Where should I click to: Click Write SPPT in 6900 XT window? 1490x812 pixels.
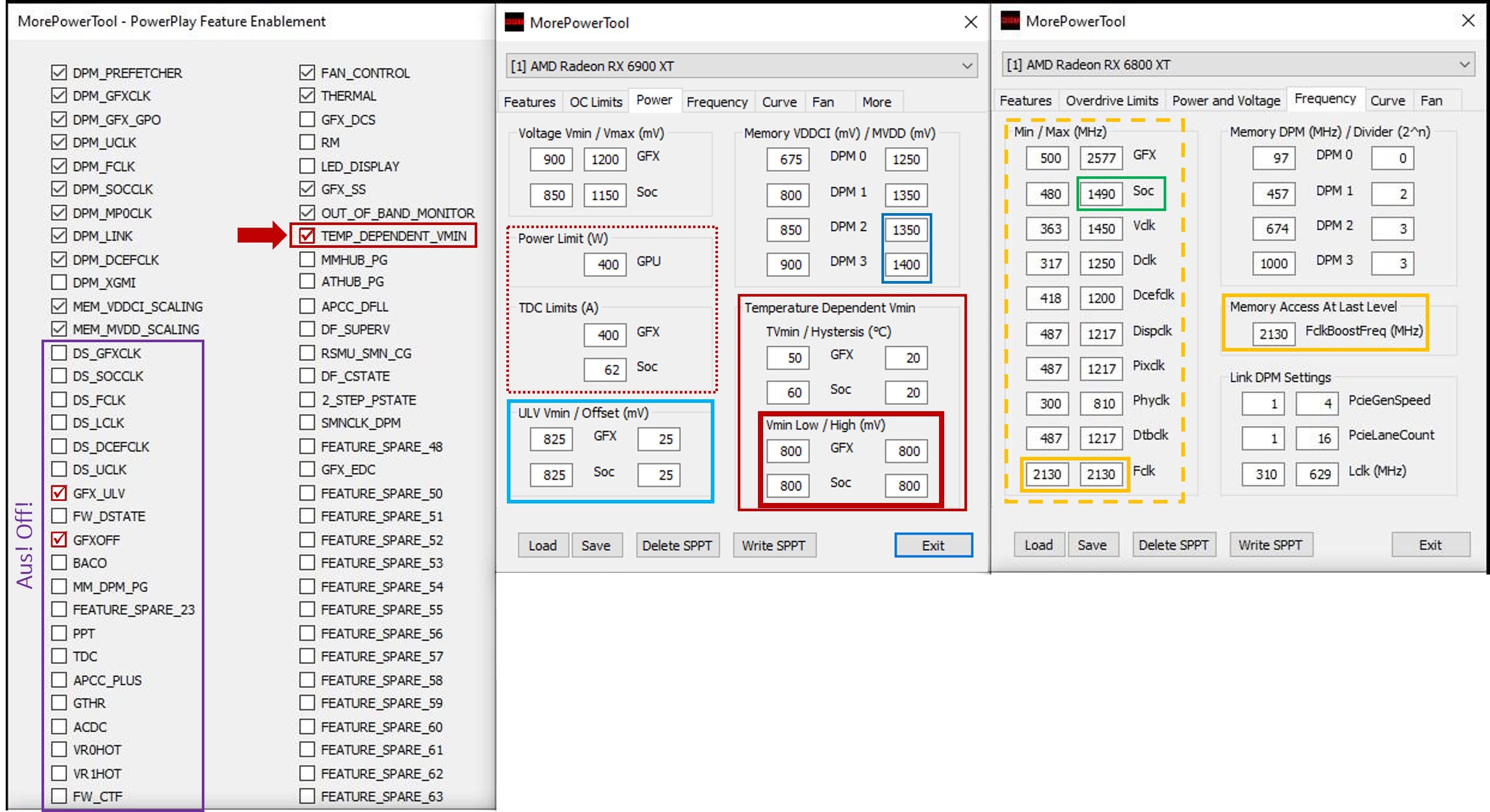tap(774, 545)
